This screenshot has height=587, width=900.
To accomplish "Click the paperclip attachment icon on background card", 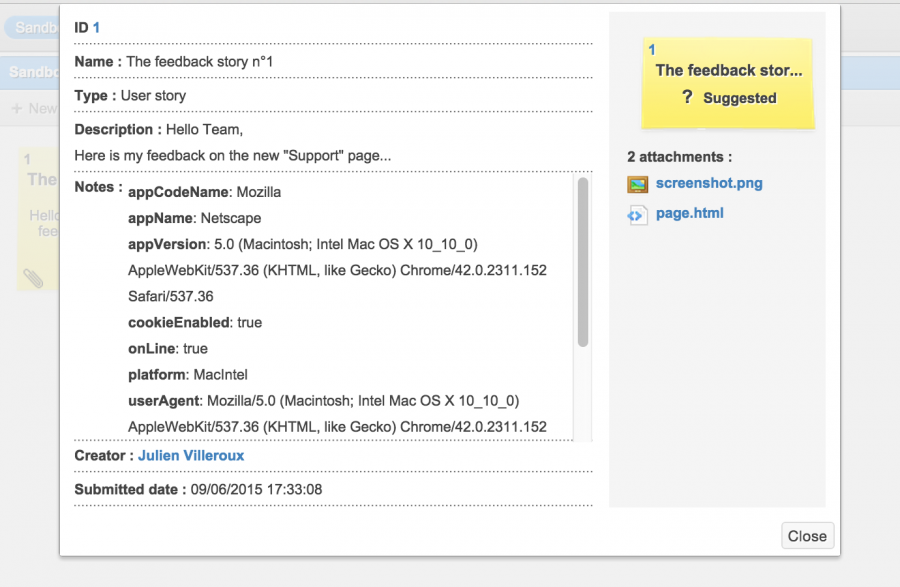I will [x=33, y=278].
